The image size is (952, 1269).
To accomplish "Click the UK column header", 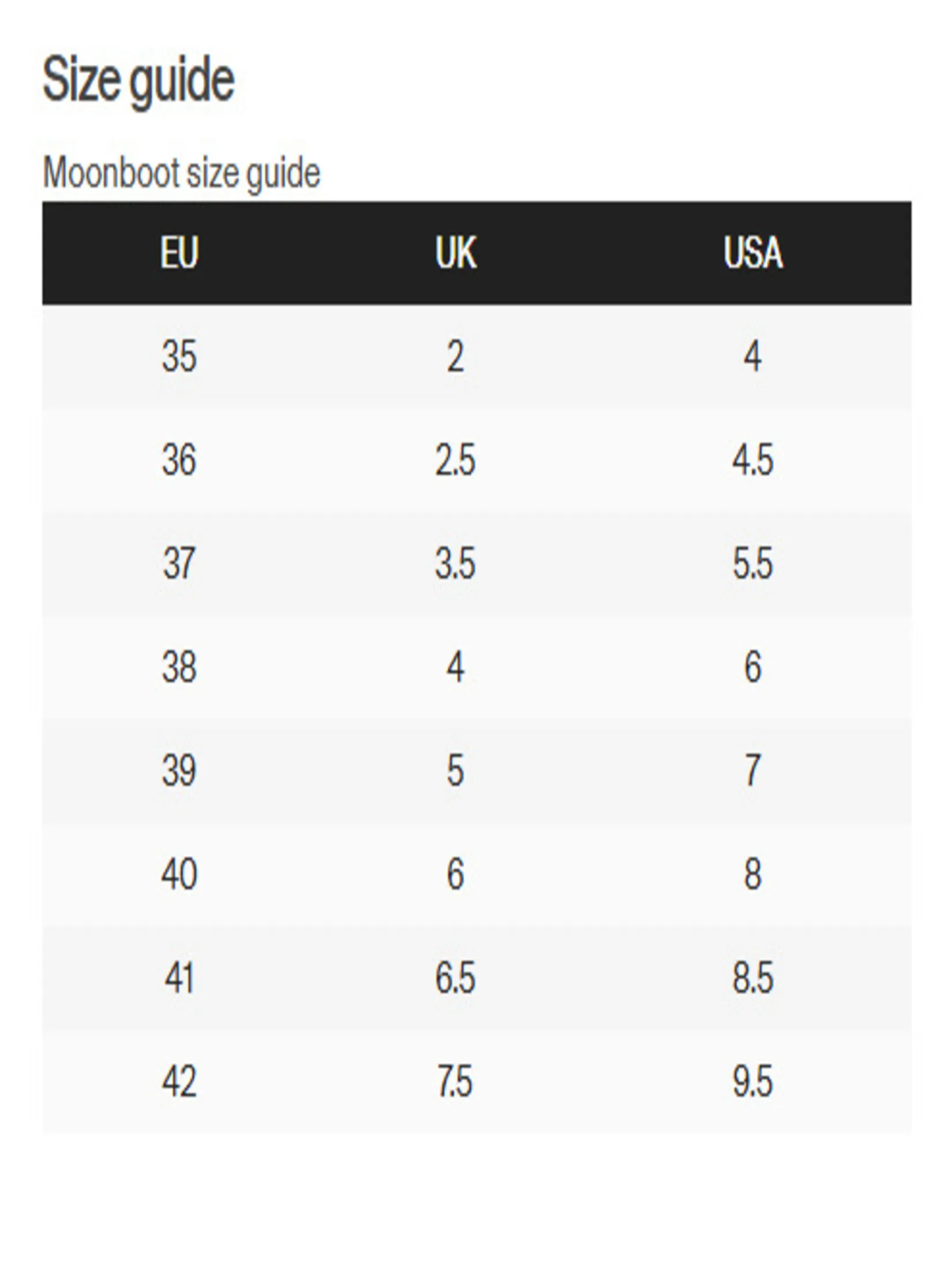I will [x=456, y=253].
